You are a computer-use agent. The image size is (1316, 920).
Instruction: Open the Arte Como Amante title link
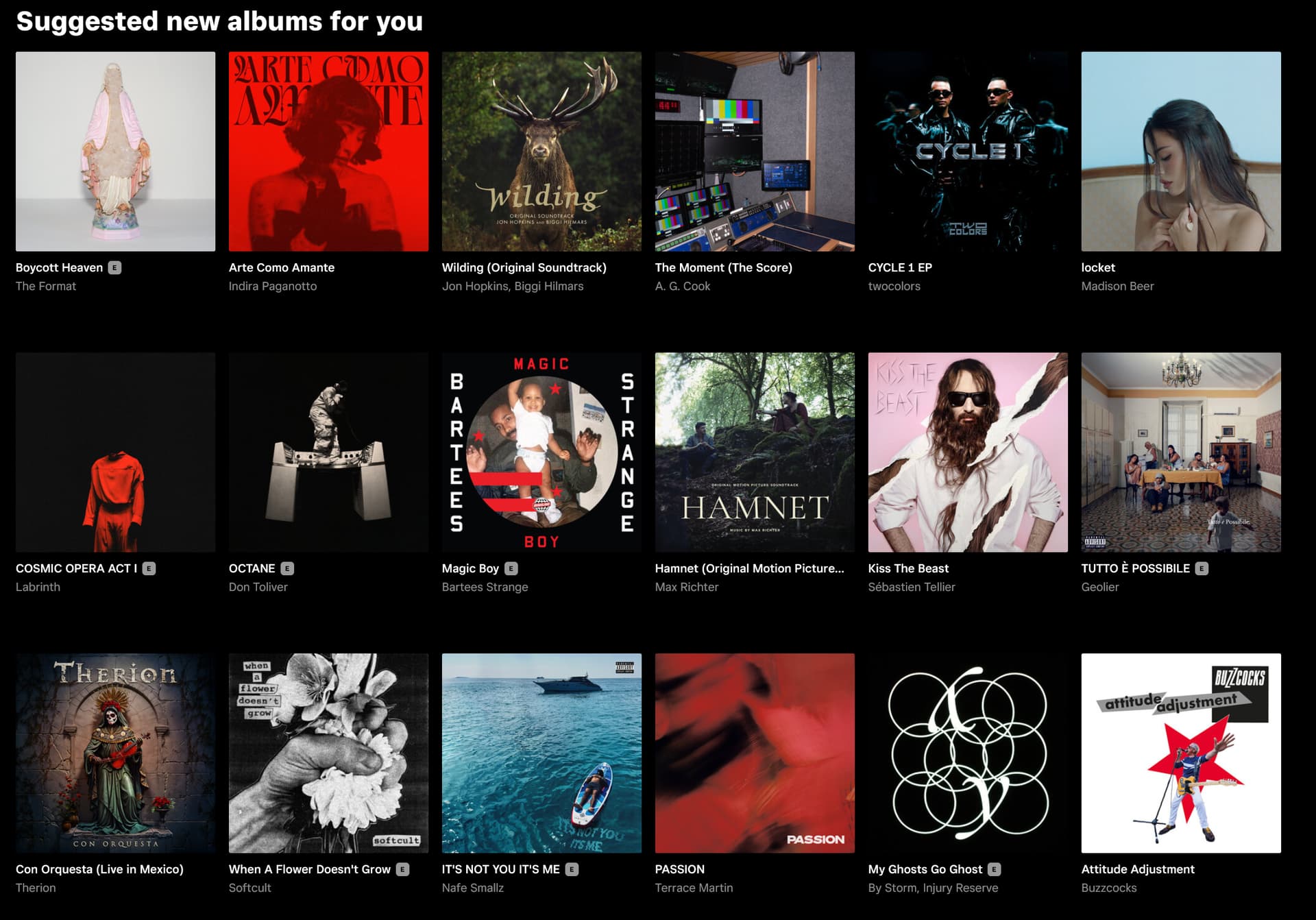[282, 267]
